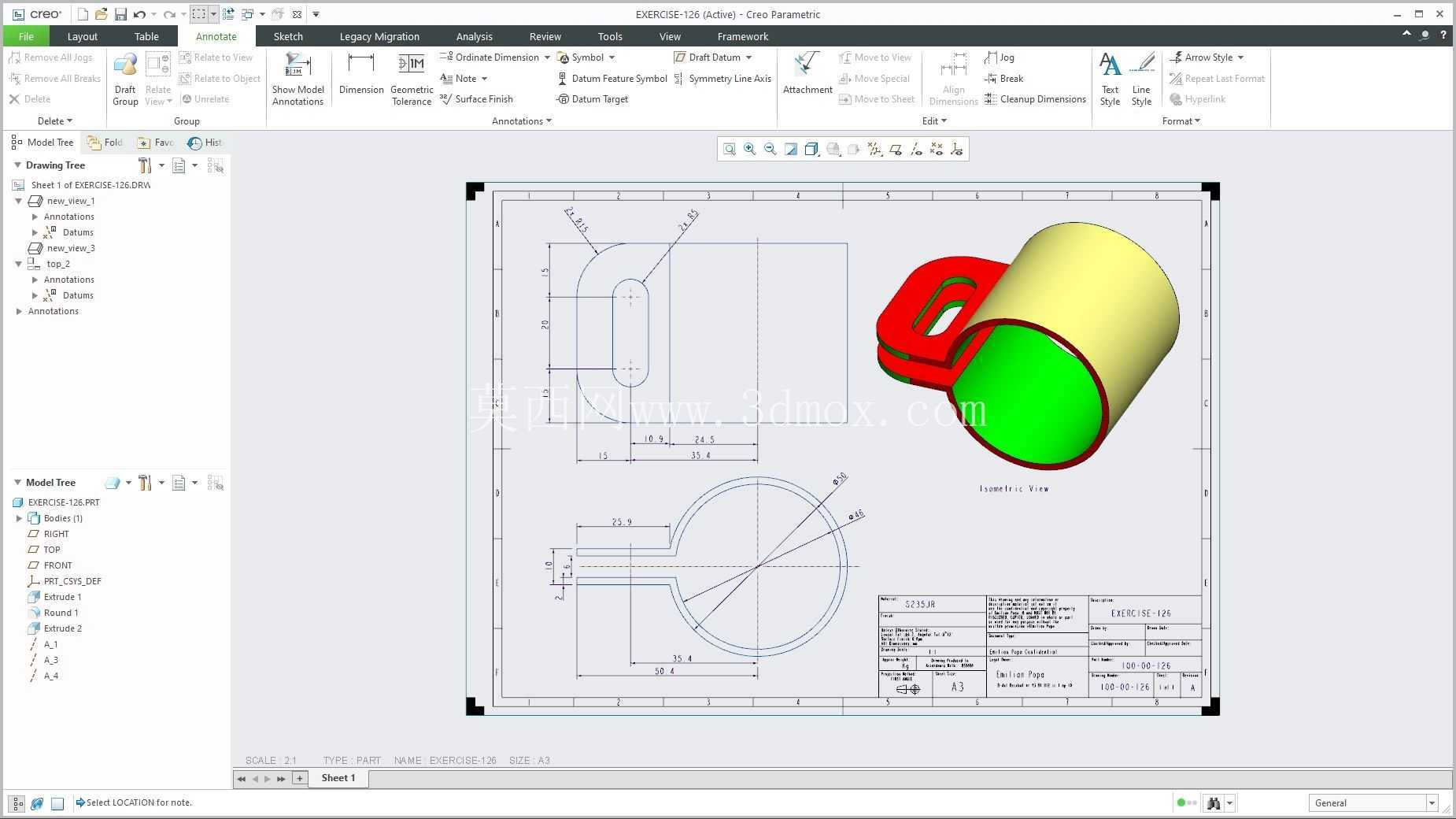Click the Sheet 1 tab
The width and height of the screenshot is (1456, 819).
338,778
